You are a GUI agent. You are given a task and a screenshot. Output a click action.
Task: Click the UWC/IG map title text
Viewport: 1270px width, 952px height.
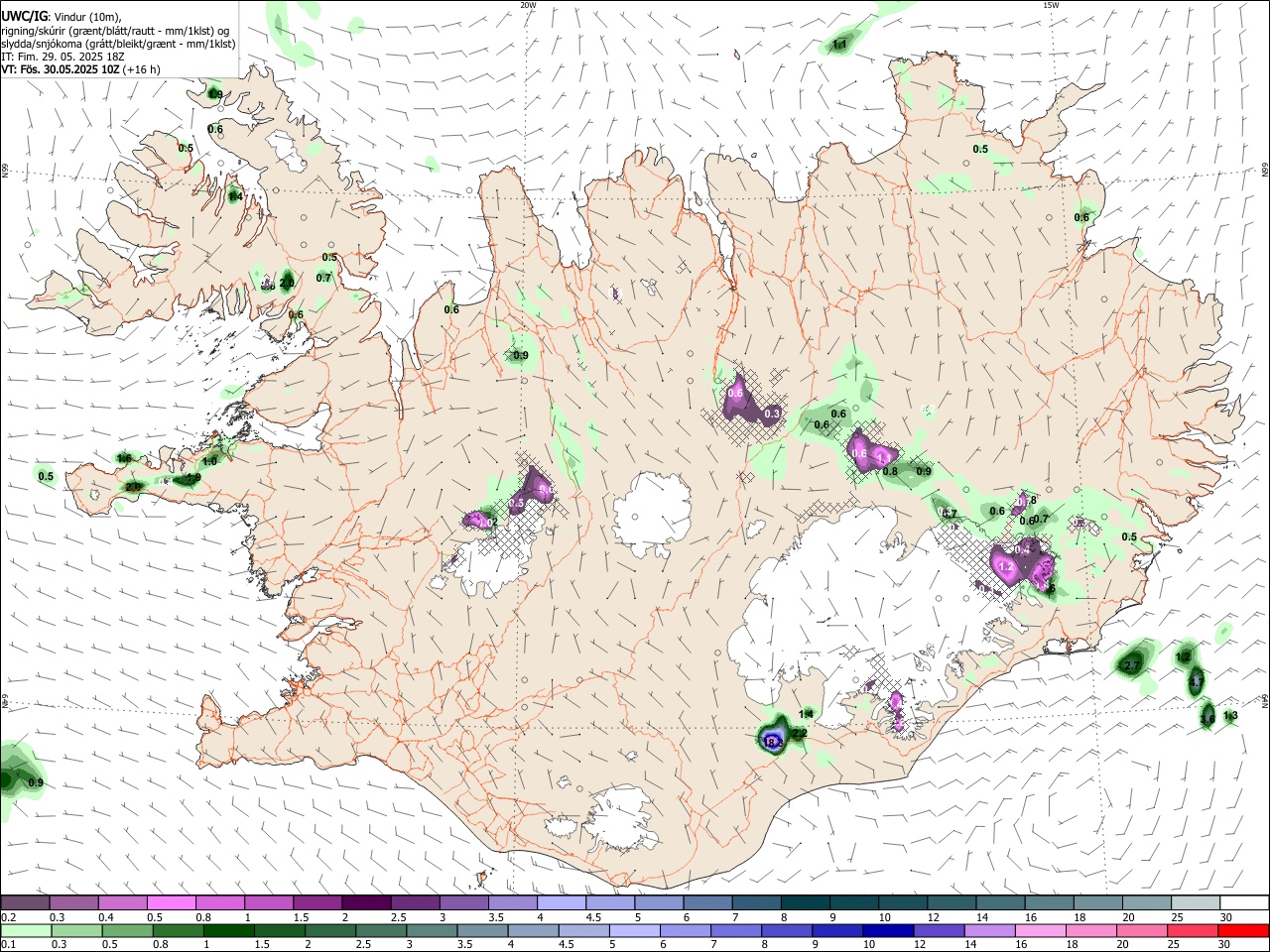(x=24, y=15)
